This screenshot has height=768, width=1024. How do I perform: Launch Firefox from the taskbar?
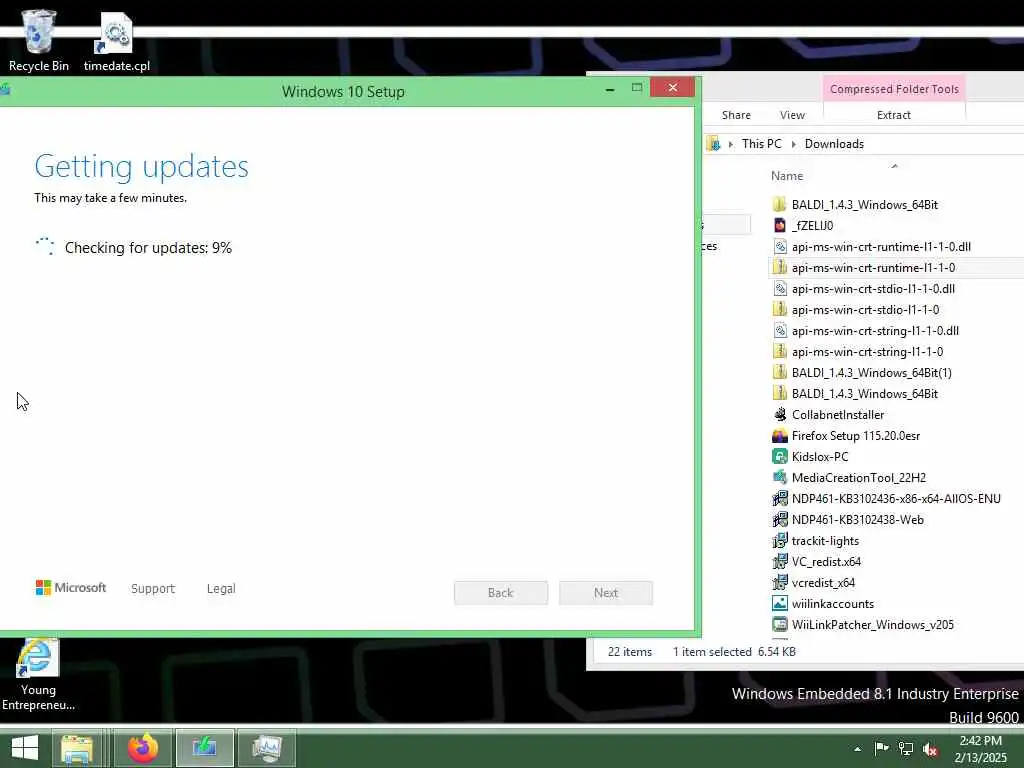(143, 748)
